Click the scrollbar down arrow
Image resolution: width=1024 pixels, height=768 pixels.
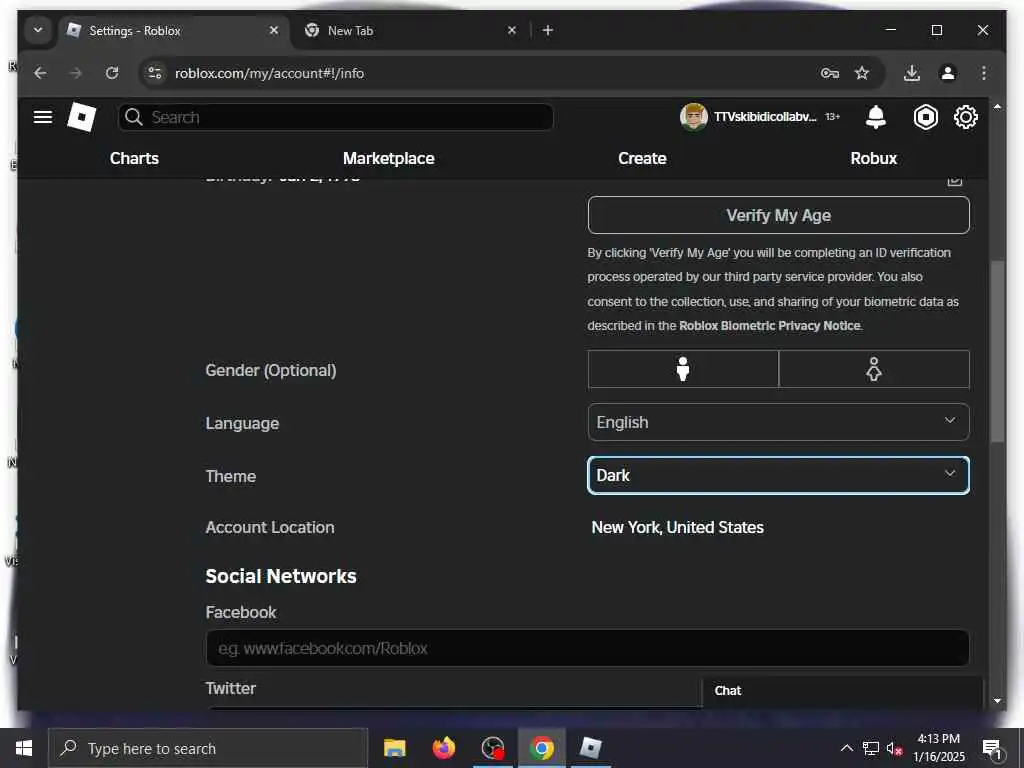click(997, 701)
